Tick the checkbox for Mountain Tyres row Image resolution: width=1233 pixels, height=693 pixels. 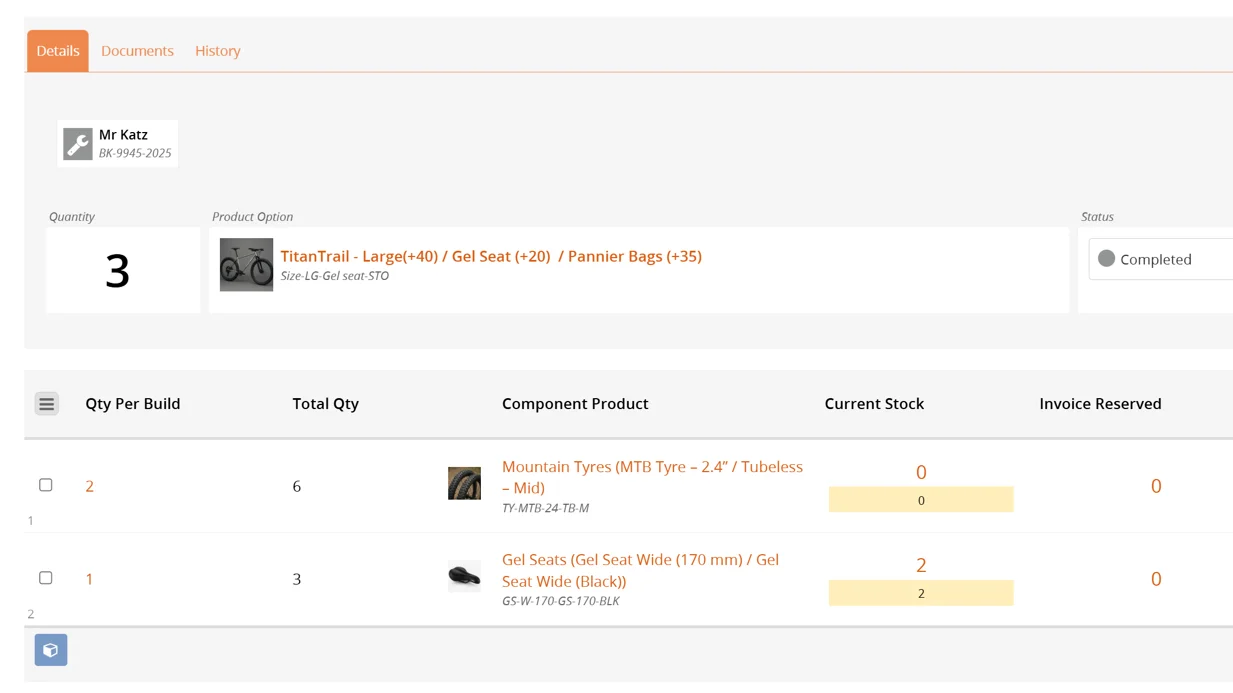[x=46, y=485]
